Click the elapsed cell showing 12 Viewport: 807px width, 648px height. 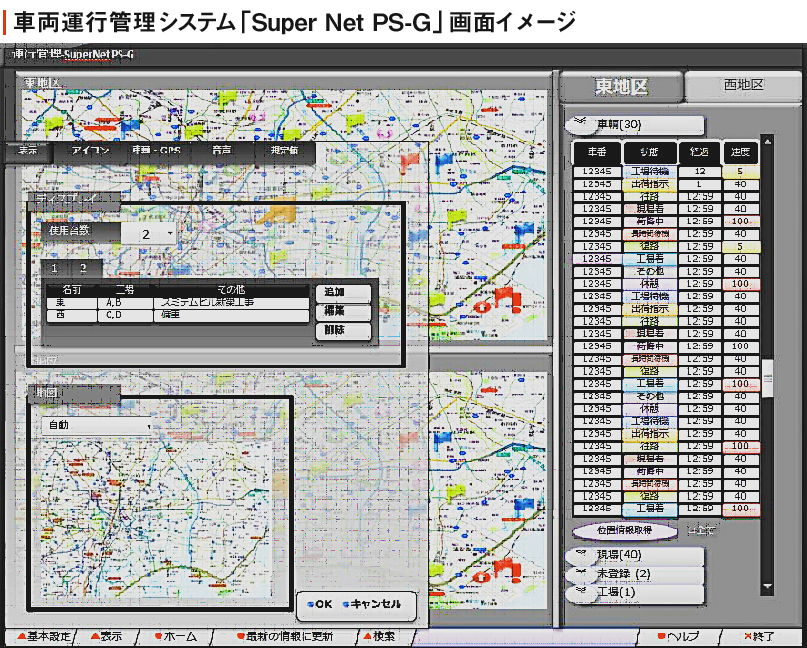(x=699, y=171)
